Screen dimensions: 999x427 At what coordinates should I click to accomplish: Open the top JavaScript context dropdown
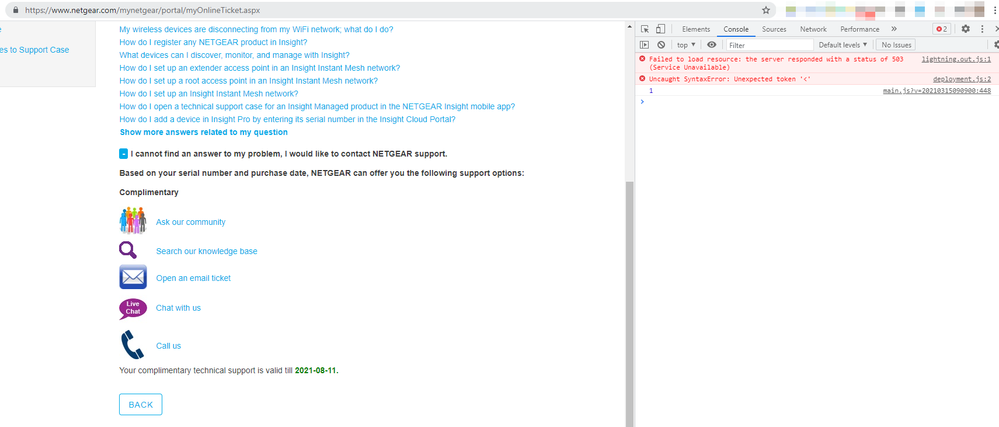click(x=686, y=45)
